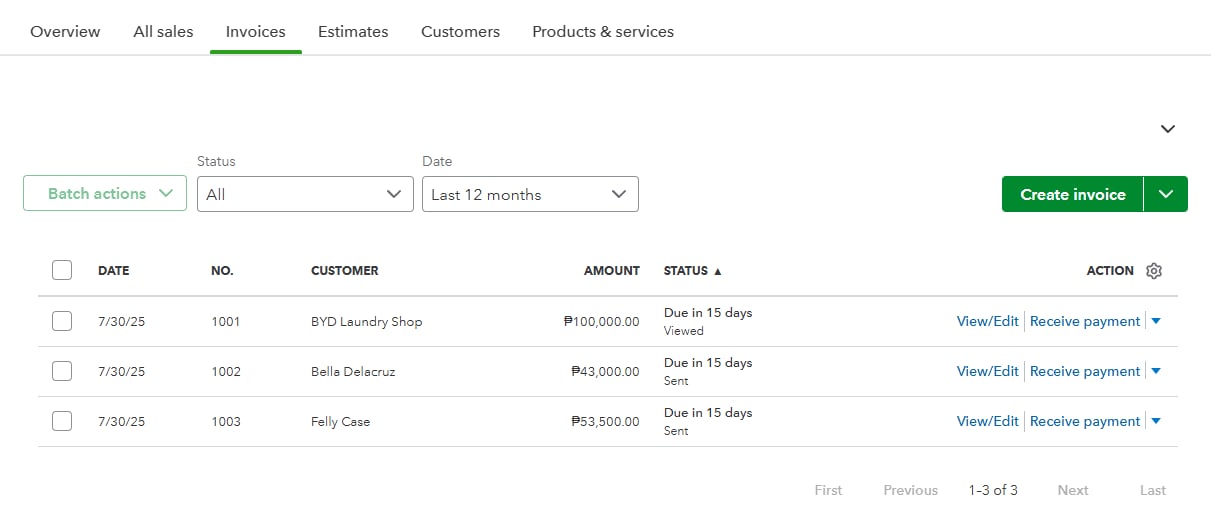Open table settings gear icon
Viewport: 1211px width, 507px height.
1154,271
